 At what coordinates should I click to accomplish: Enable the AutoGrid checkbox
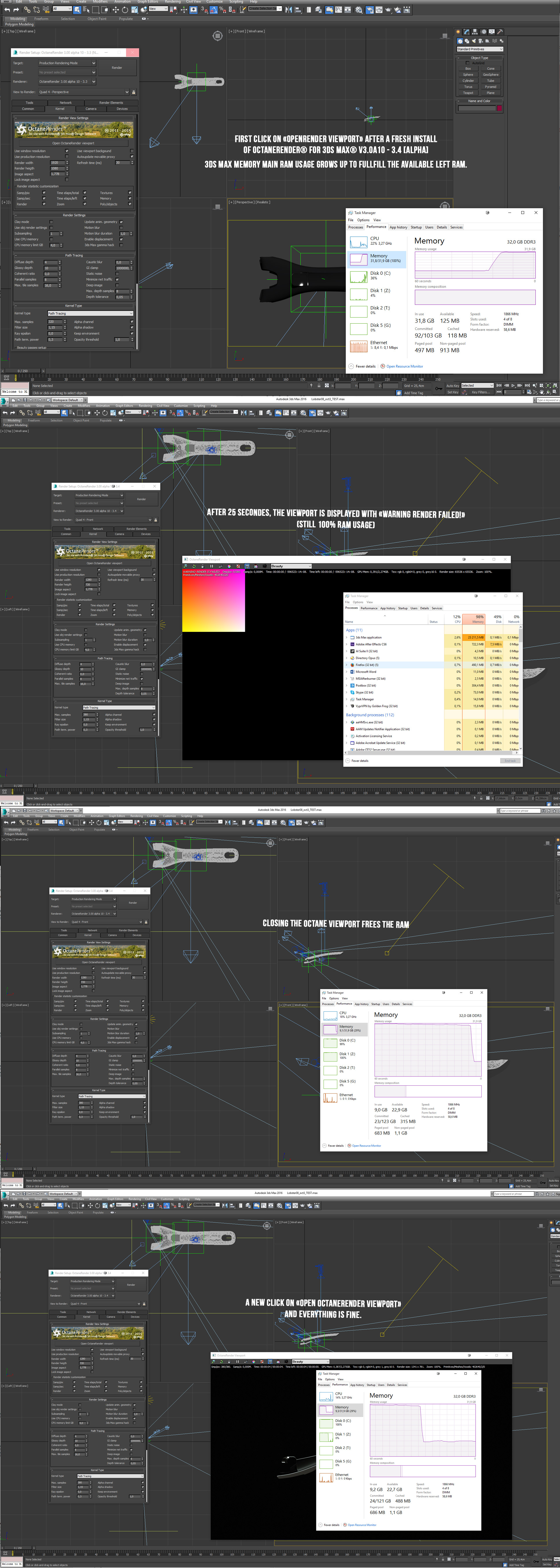click(467, 63)
